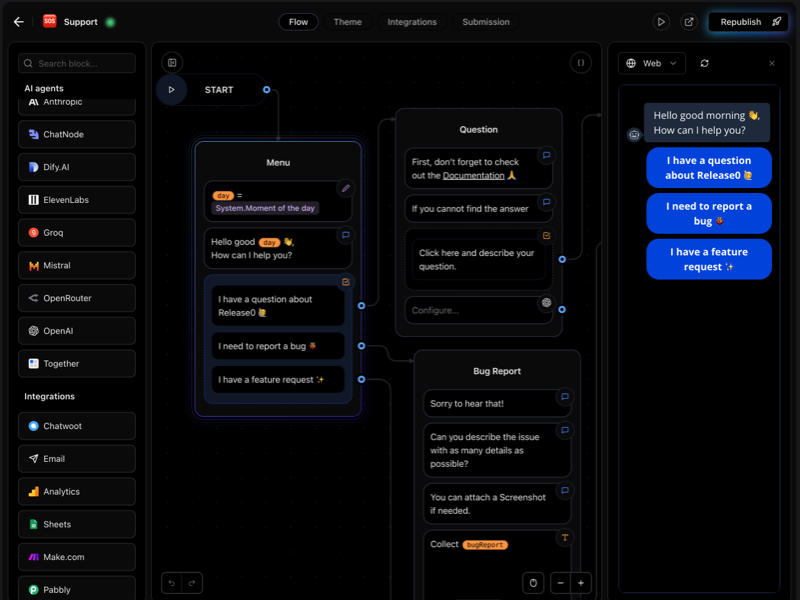The image size is (800, 600).
Task: Select the quick reply I need to report a bug
Action: tap(708, 213)
